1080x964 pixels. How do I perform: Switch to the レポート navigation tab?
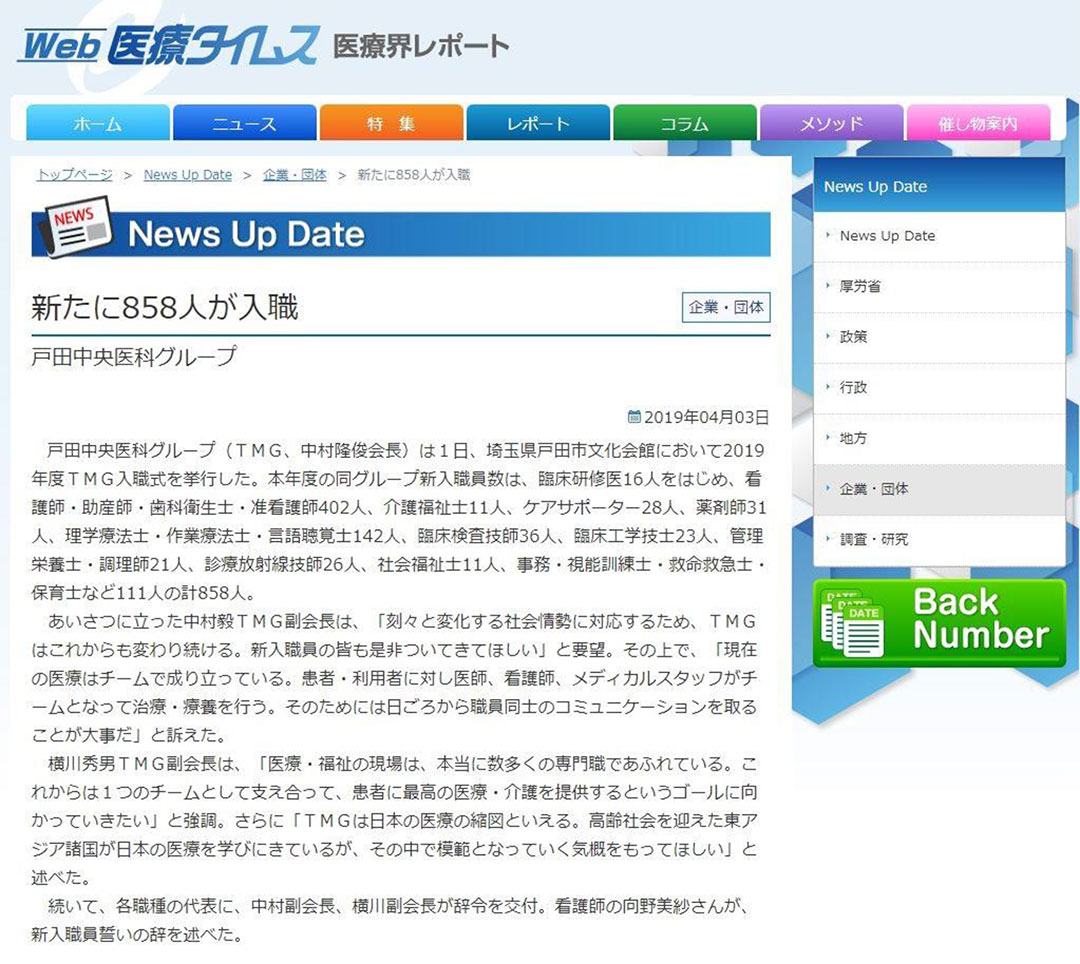[x=538, y=123]
